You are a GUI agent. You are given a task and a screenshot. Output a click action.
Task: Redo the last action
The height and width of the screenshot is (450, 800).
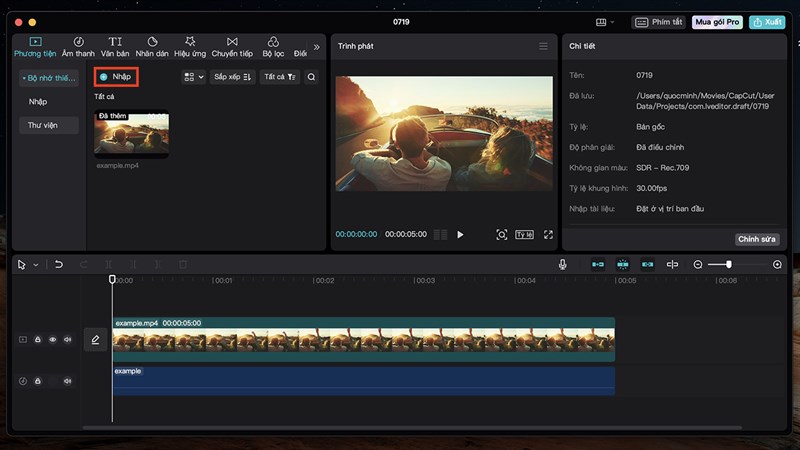coord(84,264)
